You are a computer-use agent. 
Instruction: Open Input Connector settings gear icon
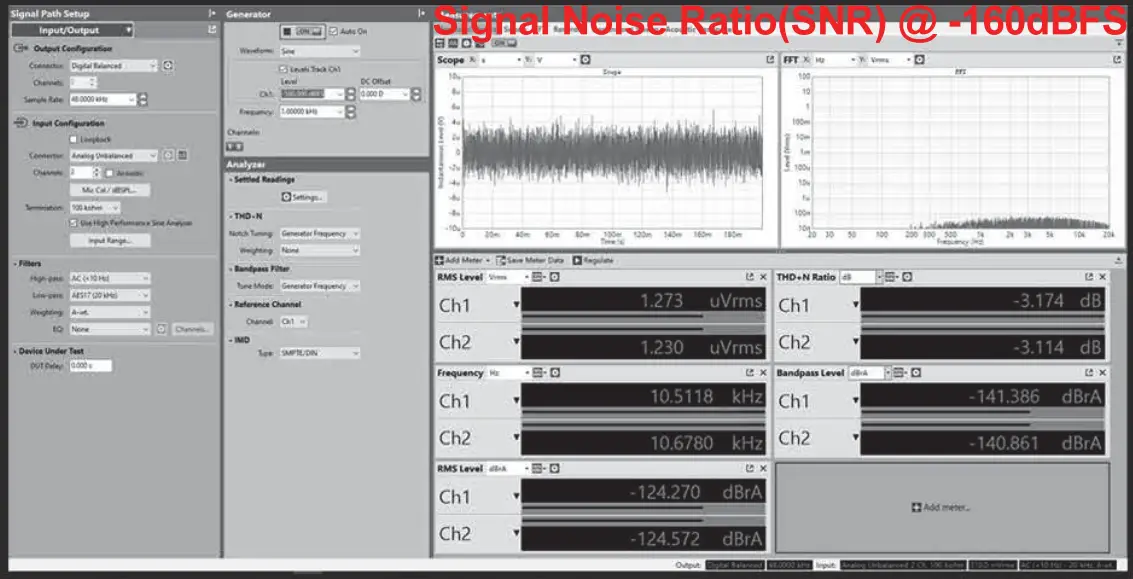168,155
